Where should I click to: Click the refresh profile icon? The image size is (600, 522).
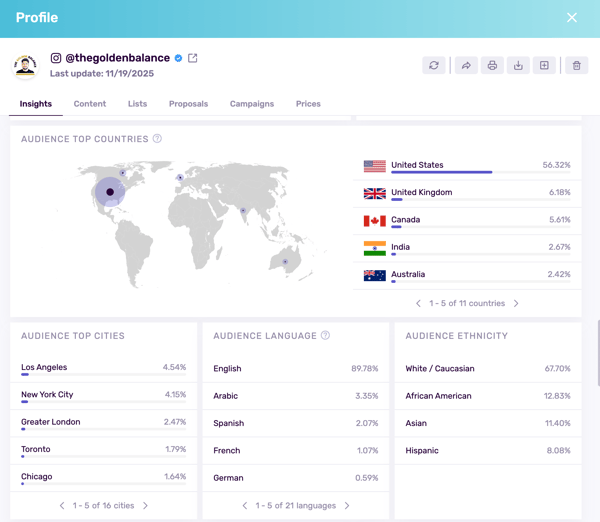[x=434, y=66]
